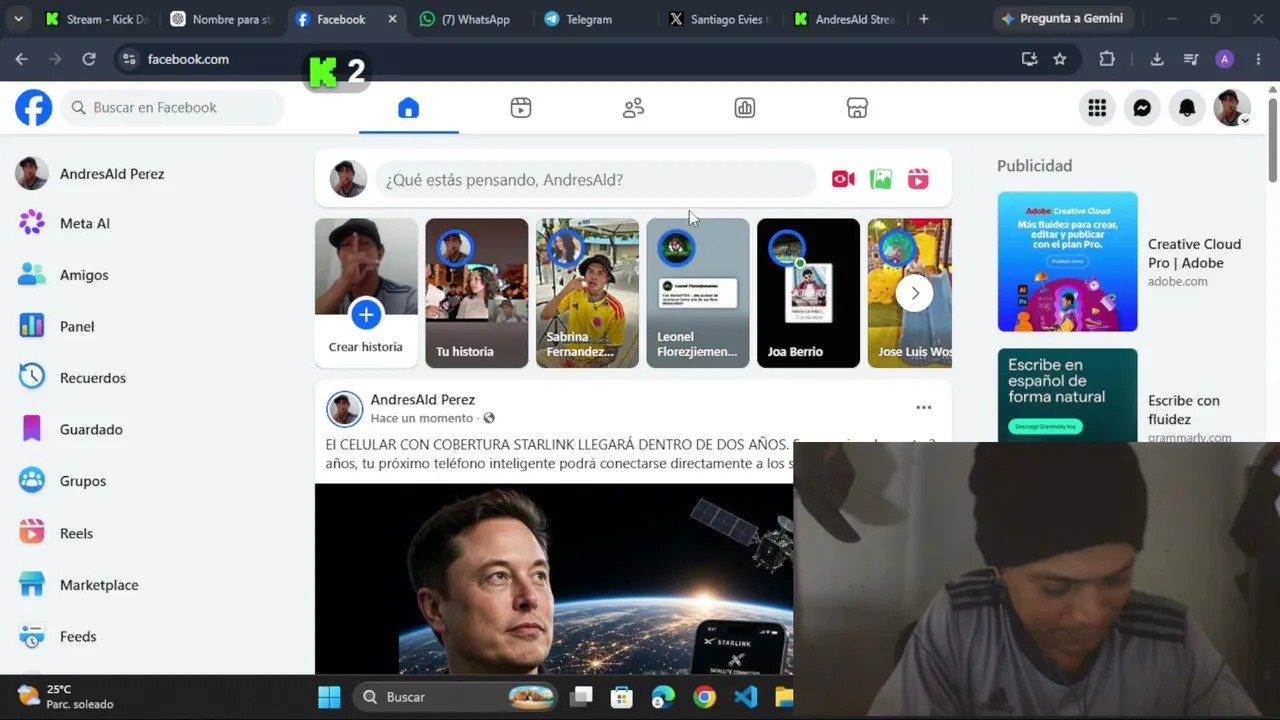The image size is (1280, 720).
Task: Open the Chrome extensions puzzle icon
Action: coord(1107,59)
